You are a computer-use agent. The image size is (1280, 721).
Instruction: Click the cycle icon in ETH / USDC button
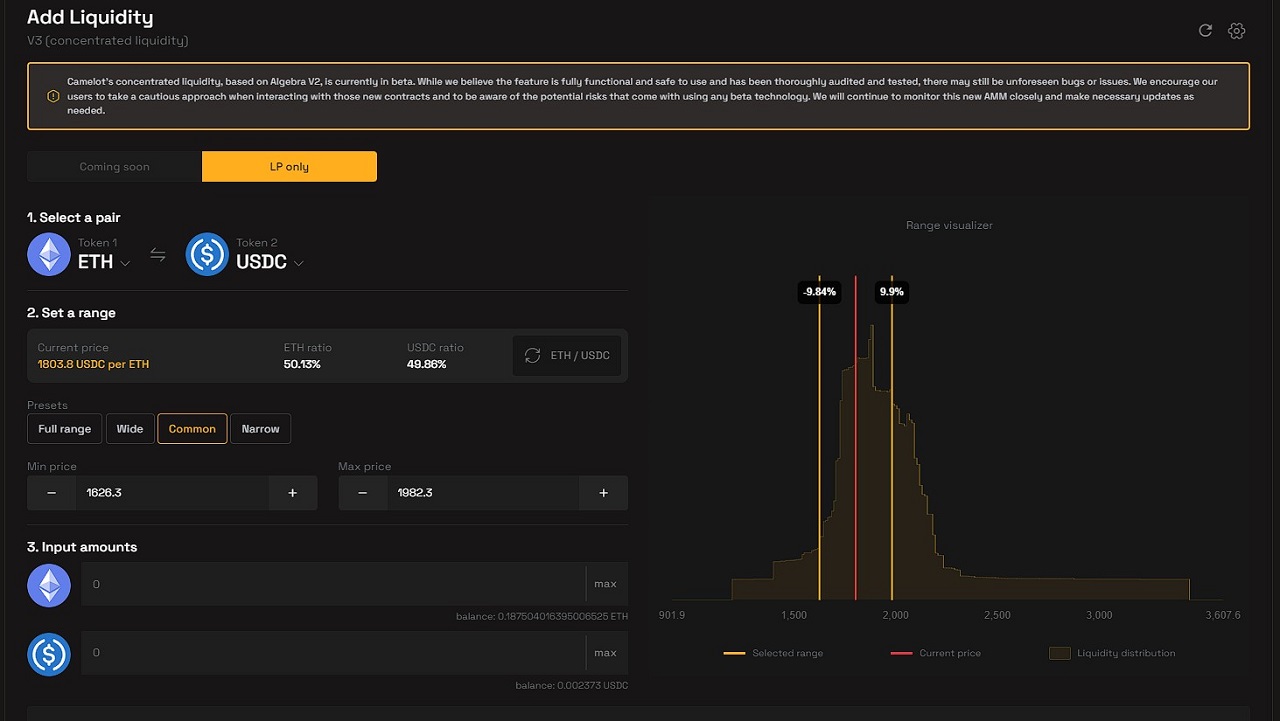[x=532, y=355]
